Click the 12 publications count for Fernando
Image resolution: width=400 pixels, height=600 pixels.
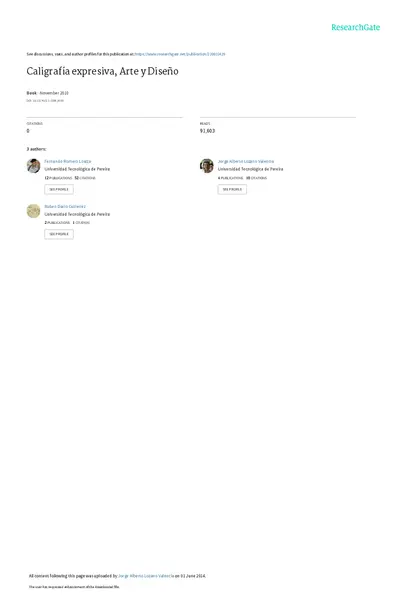tap(58, 178)
